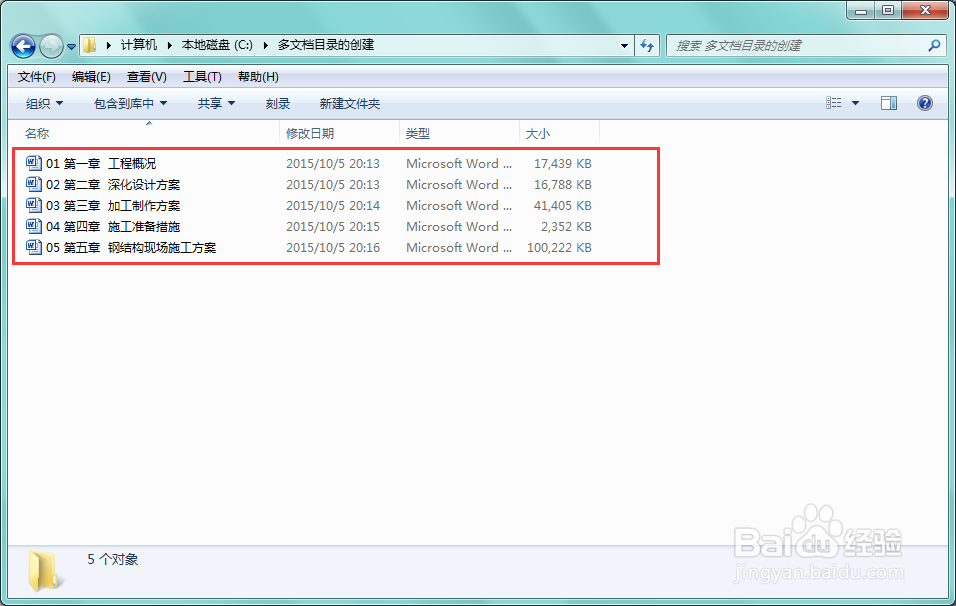Click size value 100,222 KB

[560, 248]
